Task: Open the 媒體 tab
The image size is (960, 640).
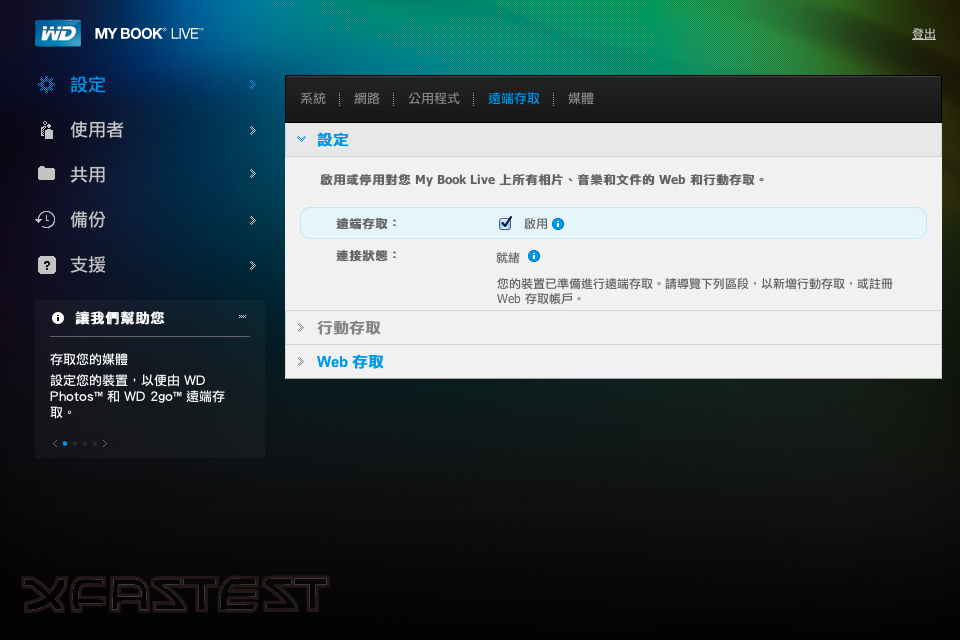Action: click(x=580, y=99)
